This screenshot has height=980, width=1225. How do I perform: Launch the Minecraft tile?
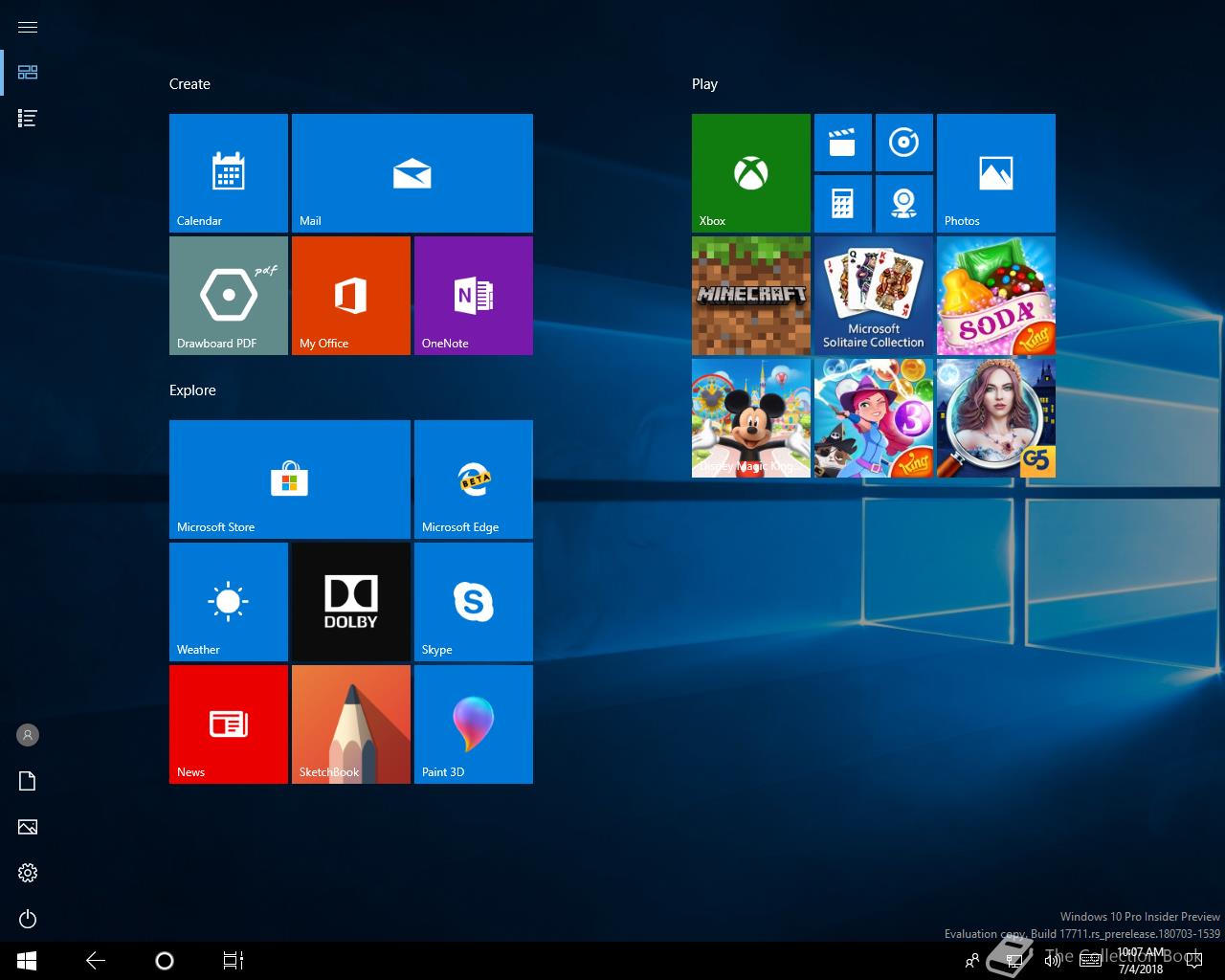point(751,296)
